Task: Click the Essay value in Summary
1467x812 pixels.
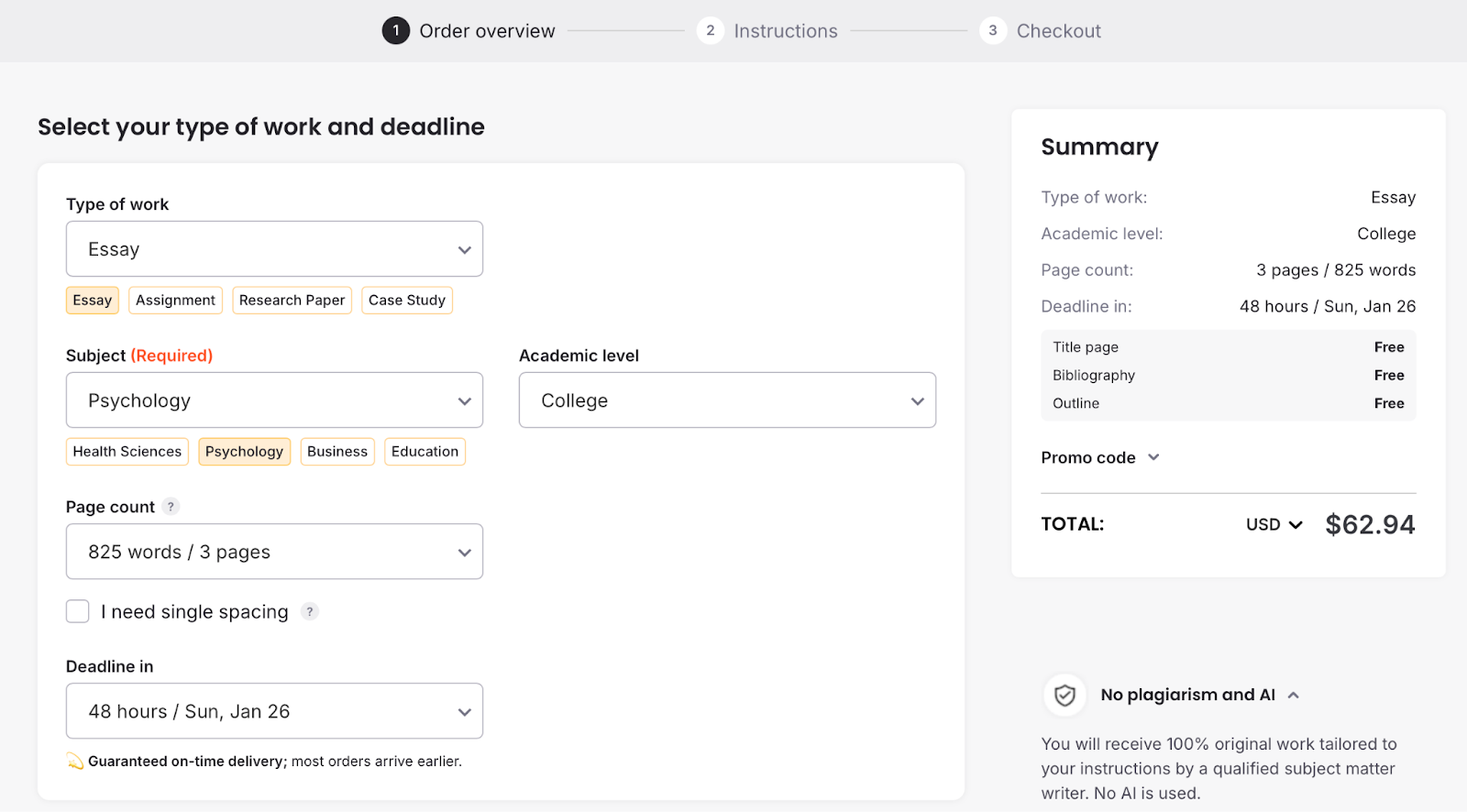Action: pos(1393,198)
